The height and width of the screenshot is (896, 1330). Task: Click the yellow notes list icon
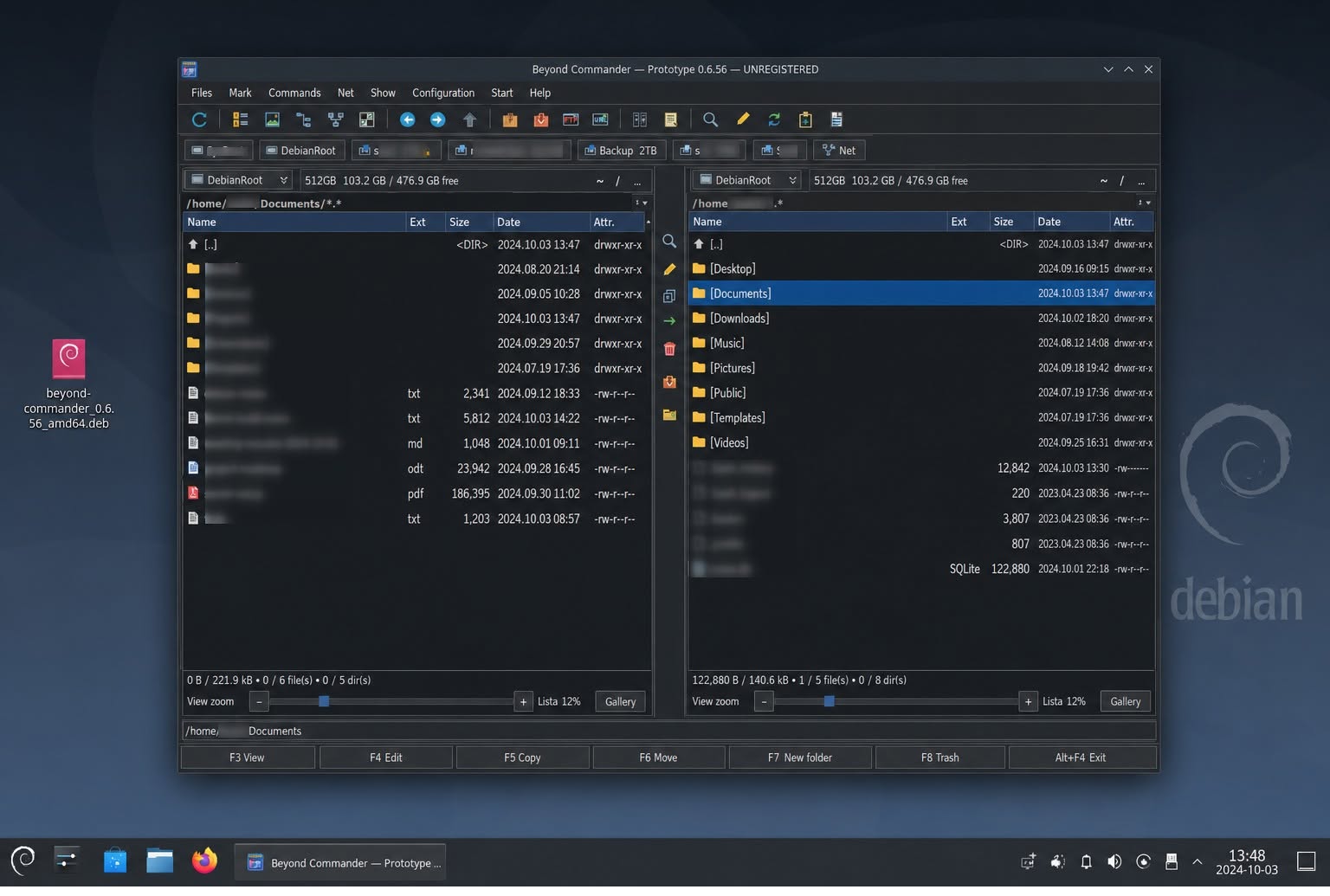tap(670, 119)
